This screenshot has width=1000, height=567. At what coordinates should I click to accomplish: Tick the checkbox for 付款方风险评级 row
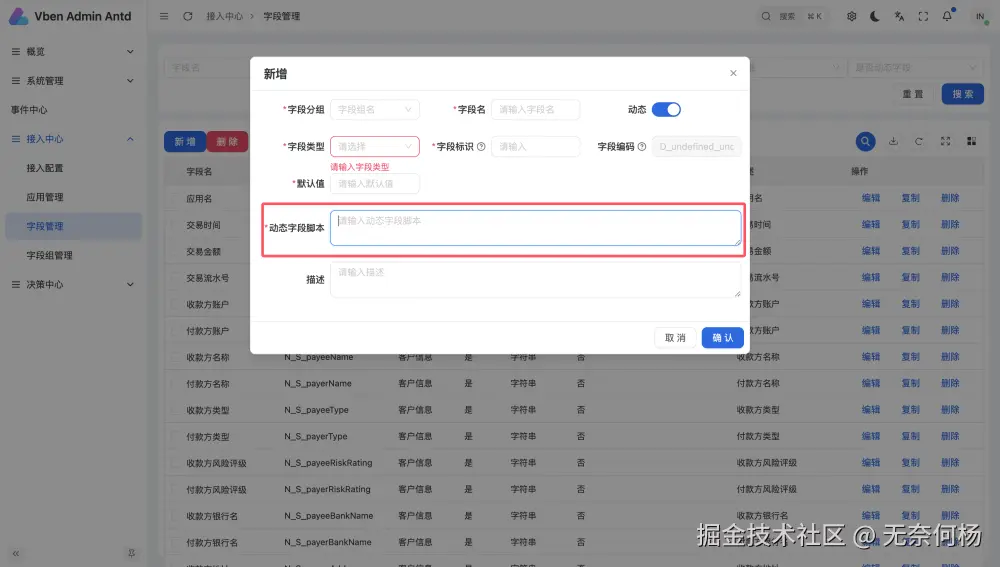(175, 490)
